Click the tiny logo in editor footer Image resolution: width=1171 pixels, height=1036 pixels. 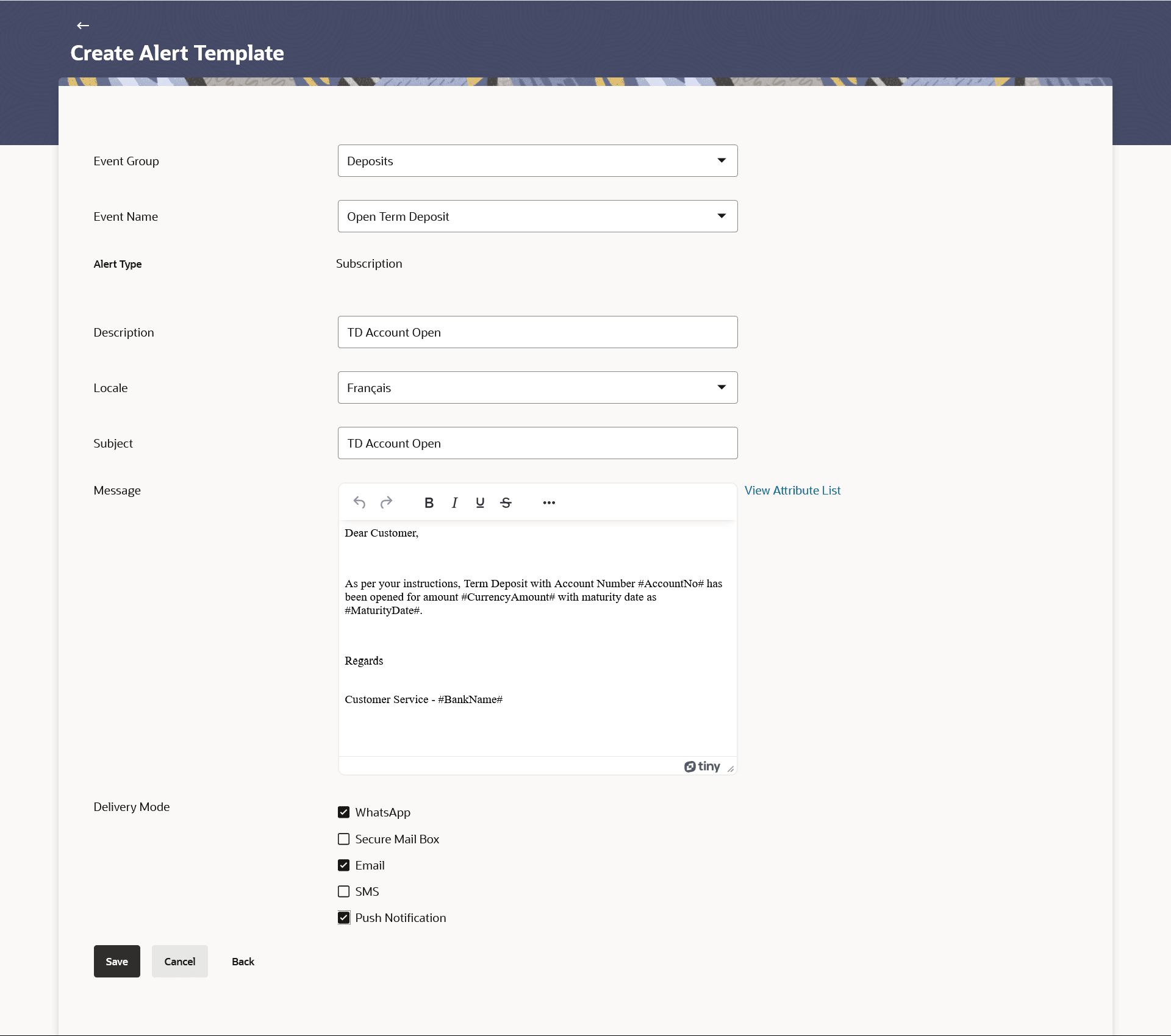(x=702, y=766)
